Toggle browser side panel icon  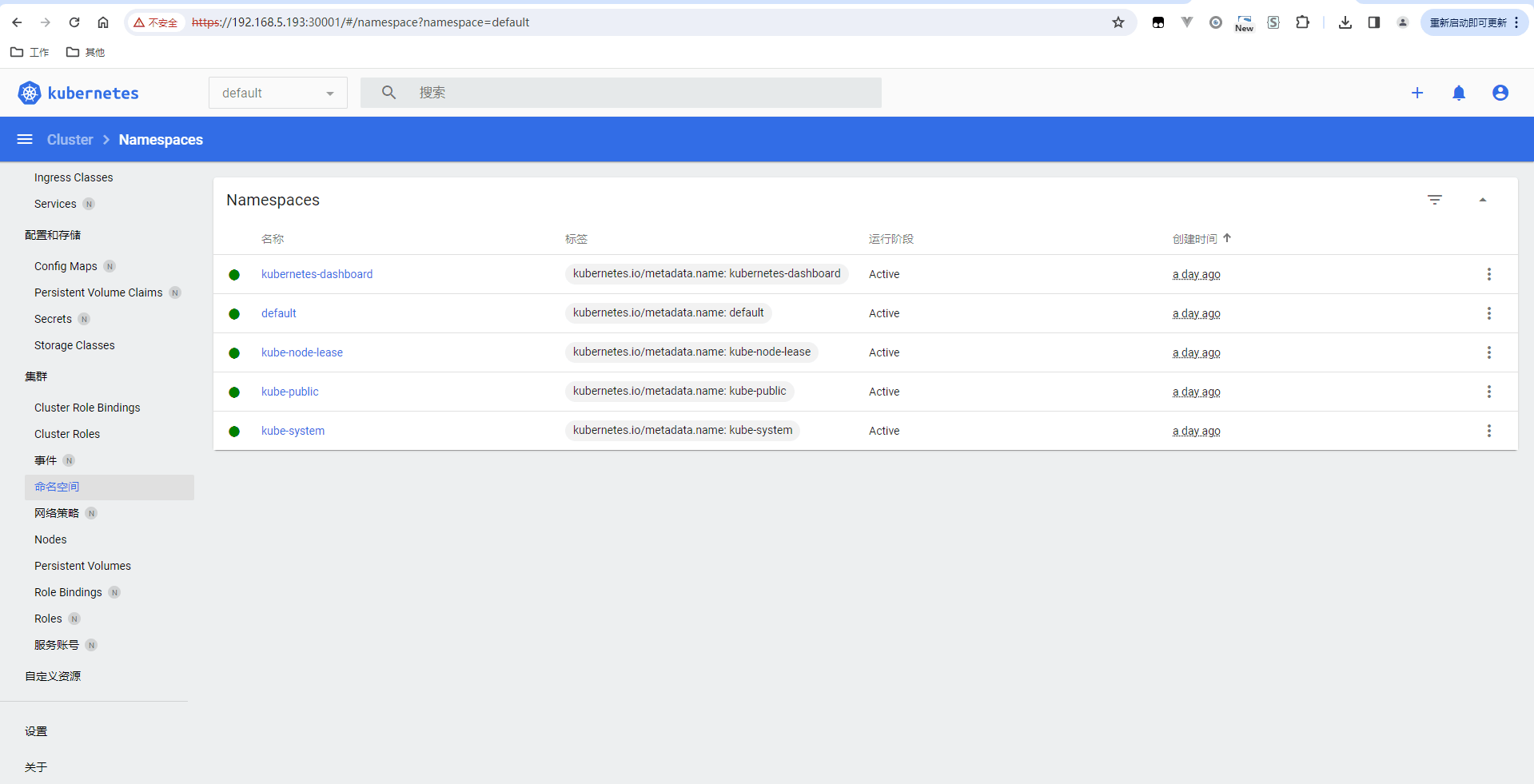pyautogui.click(x=1374, y=22)
